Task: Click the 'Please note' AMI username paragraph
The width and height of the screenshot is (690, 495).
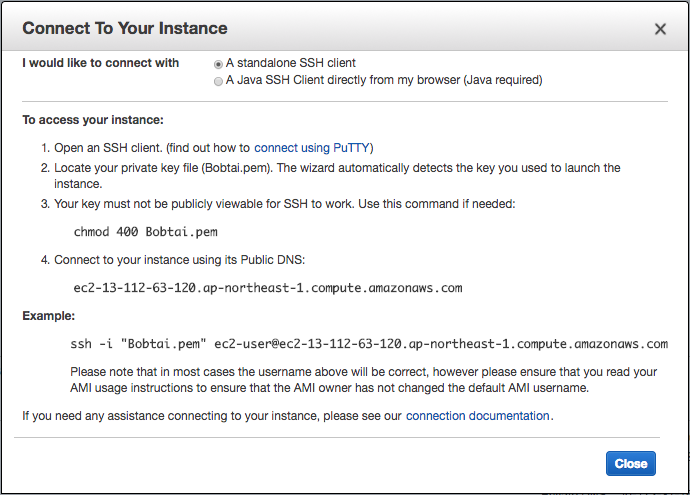Action: tap(363, 379)
